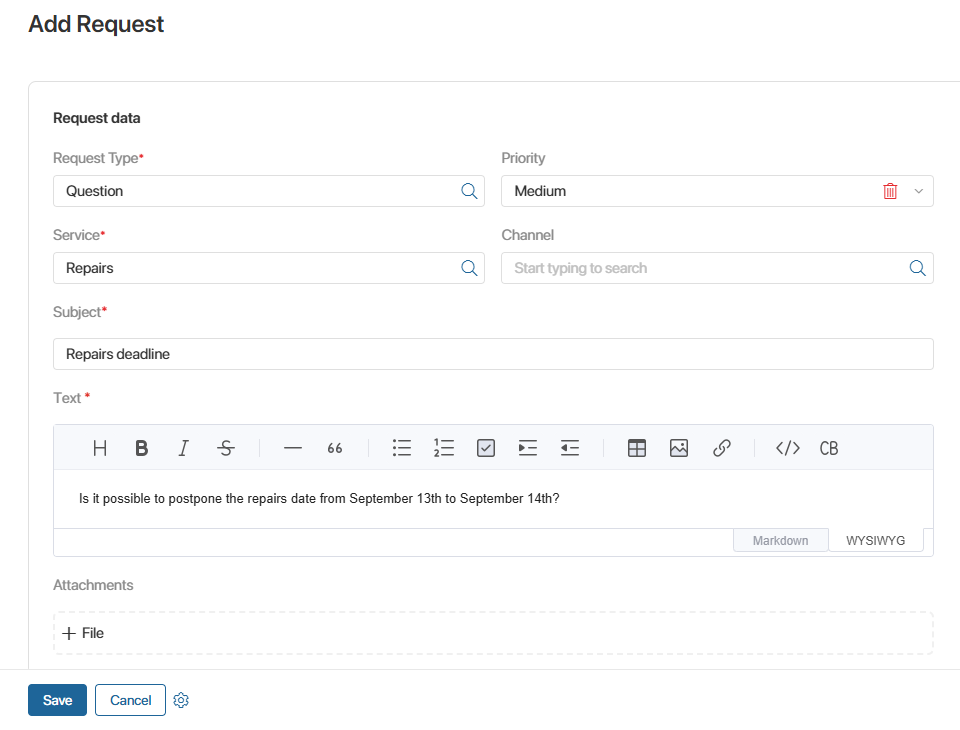Expand the Priority dropdown chevron
The height and width of the screenshot is (730, 960).
tap(919, 191)
